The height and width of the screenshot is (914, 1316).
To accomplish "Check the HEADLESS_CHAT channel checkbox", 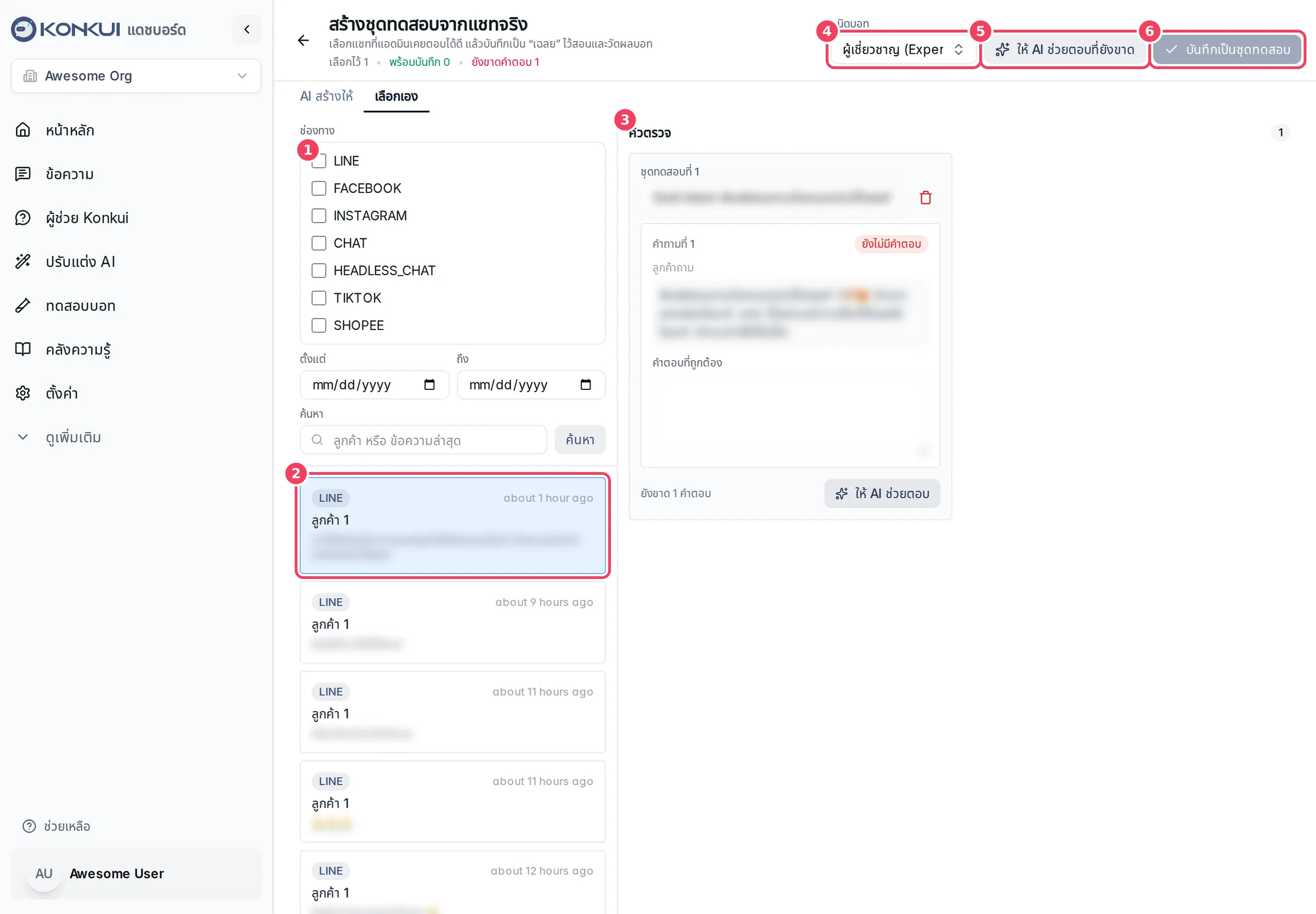I will pos(319,270).
